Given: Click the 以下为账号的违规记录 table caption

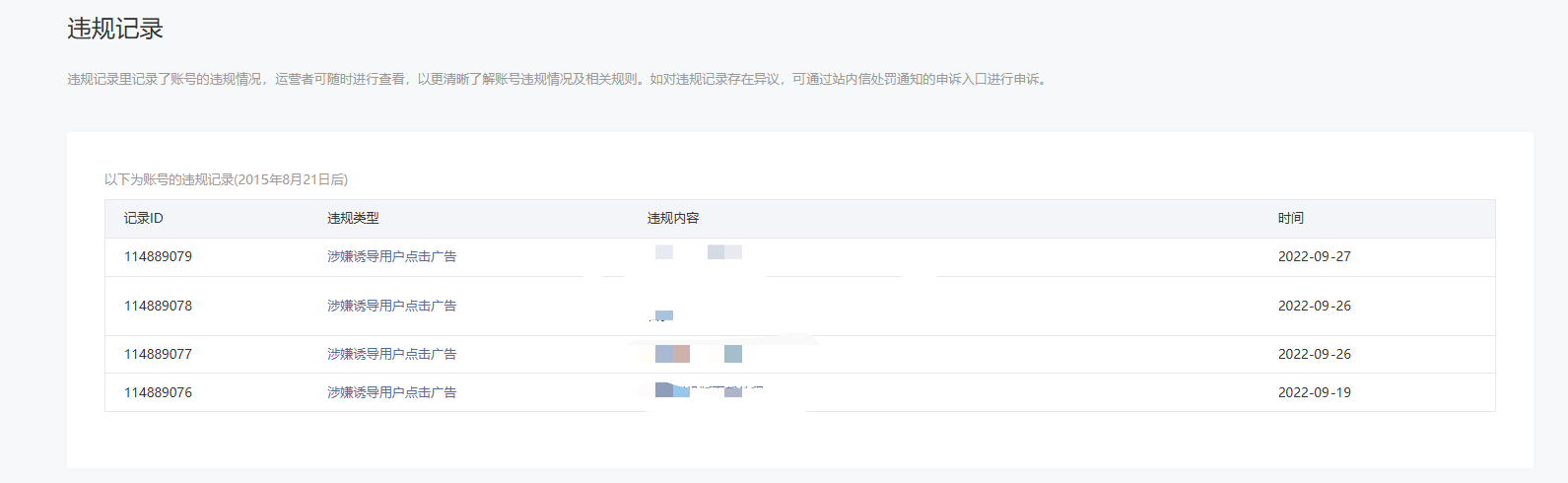Looking at the screenshot, I should pyautogui.click(x=226, y=179).
